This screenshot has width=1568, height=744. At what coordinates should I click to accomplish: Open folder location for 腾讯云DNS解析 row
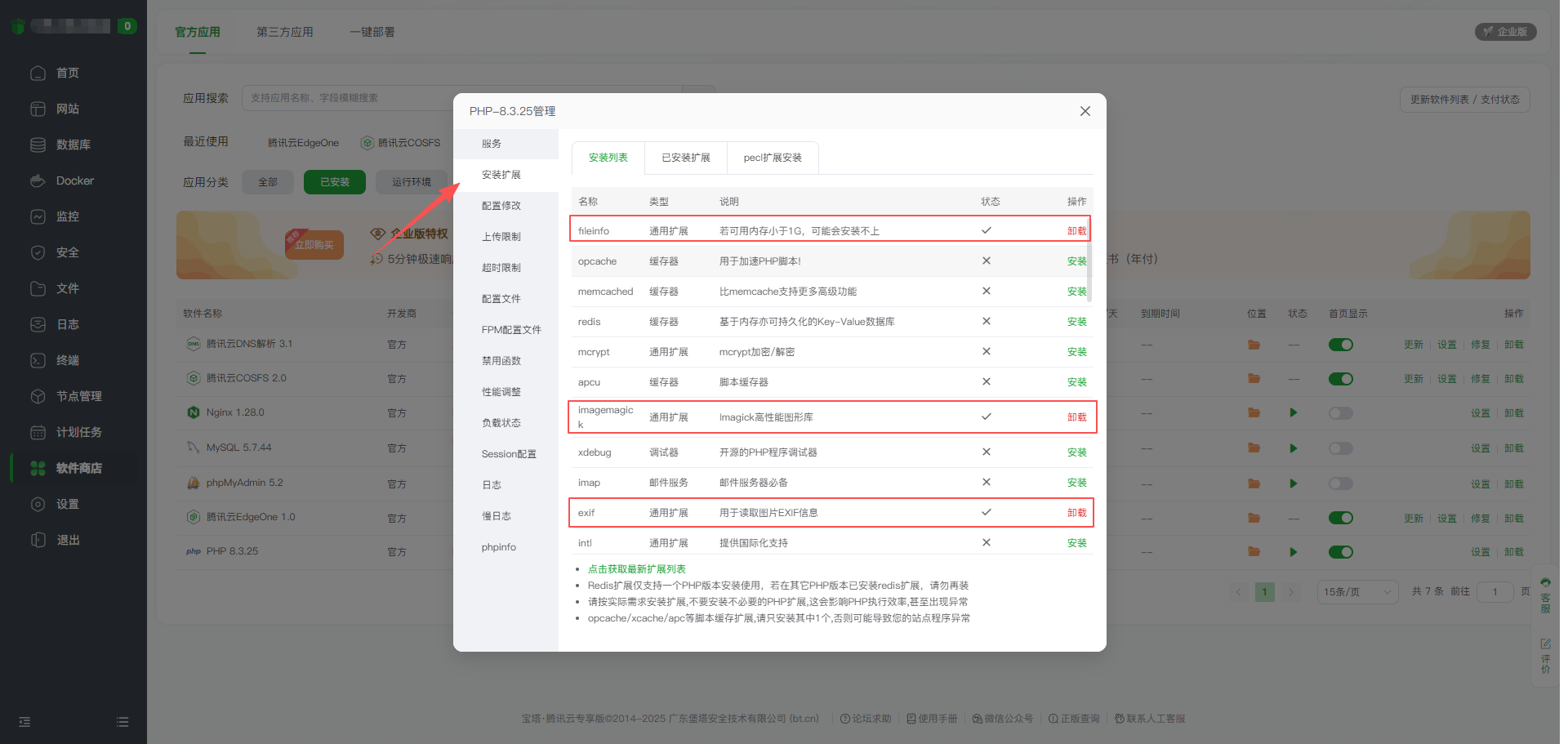point(1254,345)
